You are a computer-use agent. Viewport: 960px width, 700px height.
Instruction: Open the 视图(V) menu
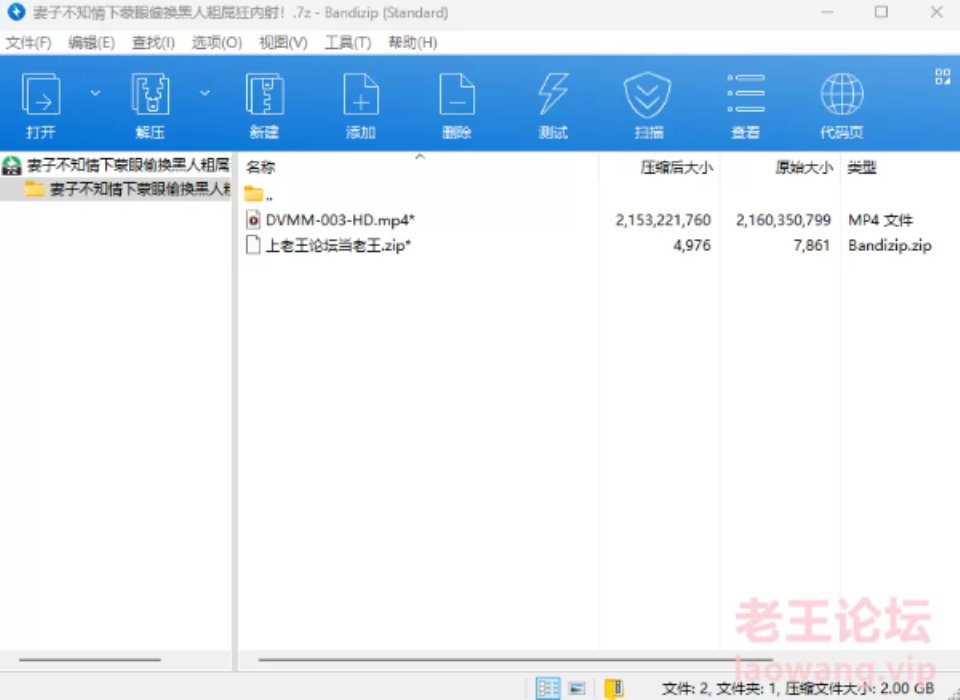(x=283, y=42)
